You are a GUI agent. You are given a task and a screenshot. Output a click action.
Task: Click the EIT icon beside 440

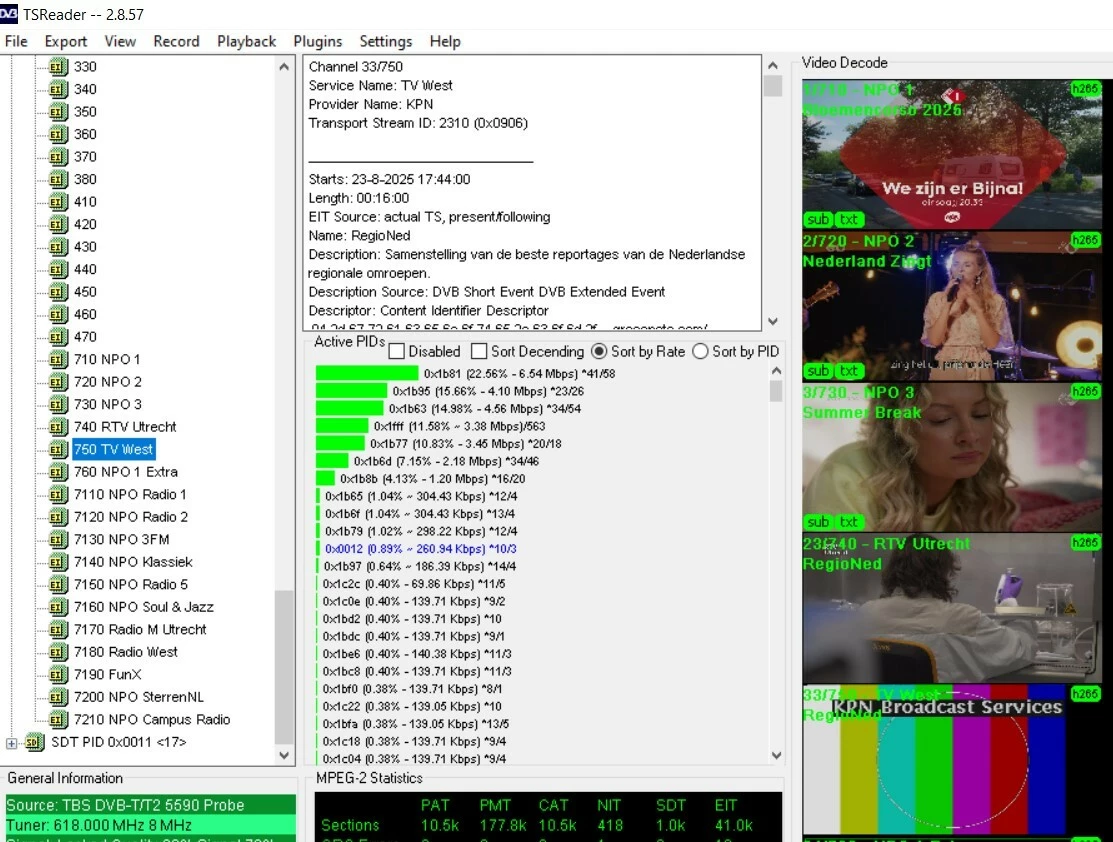click(58, 269)
